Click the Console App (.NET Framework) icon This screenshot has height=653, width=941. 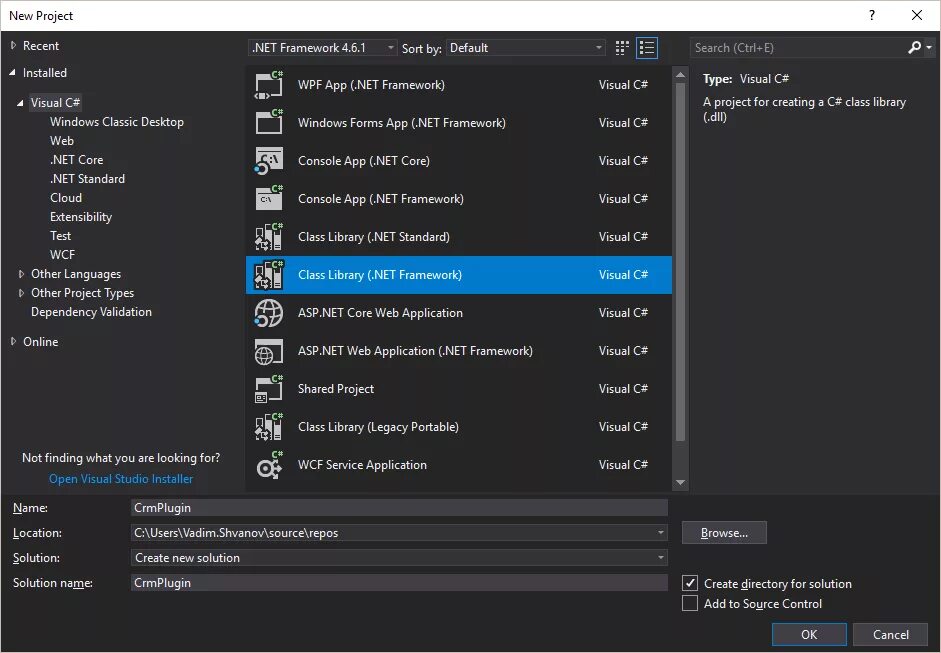269,199
